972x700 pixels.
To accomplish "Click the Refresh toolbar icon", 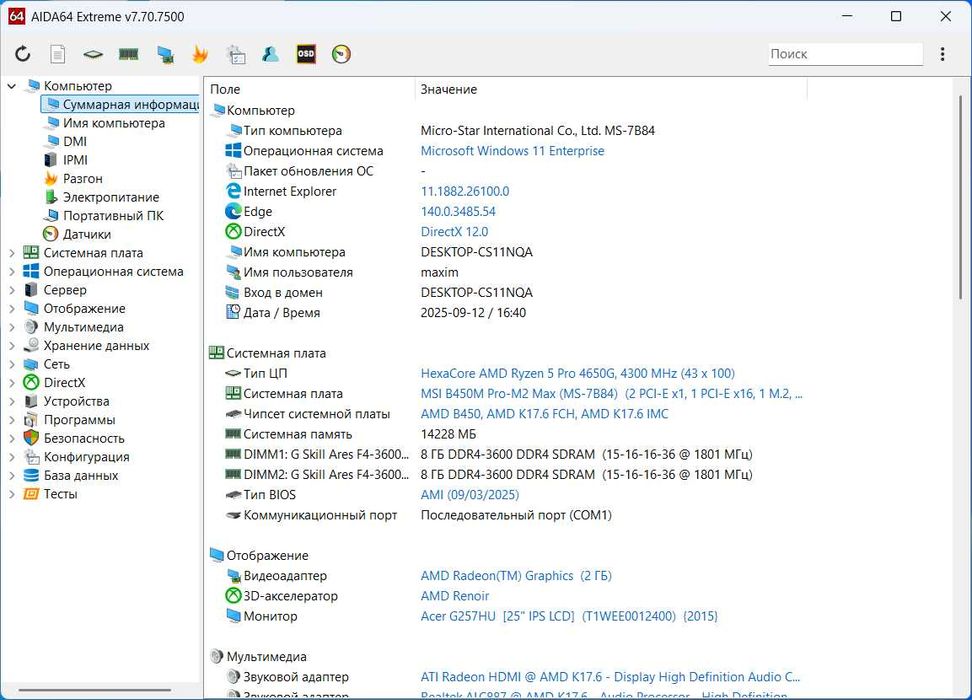I will (x=23, y=54).
